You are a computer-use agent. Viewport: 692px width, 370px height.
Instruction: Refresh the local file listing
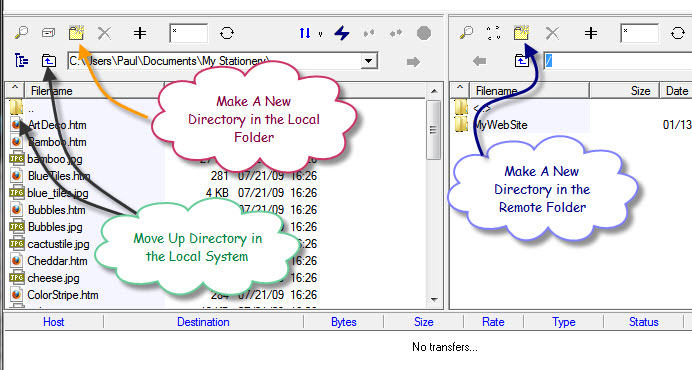(x=227, y=33)
